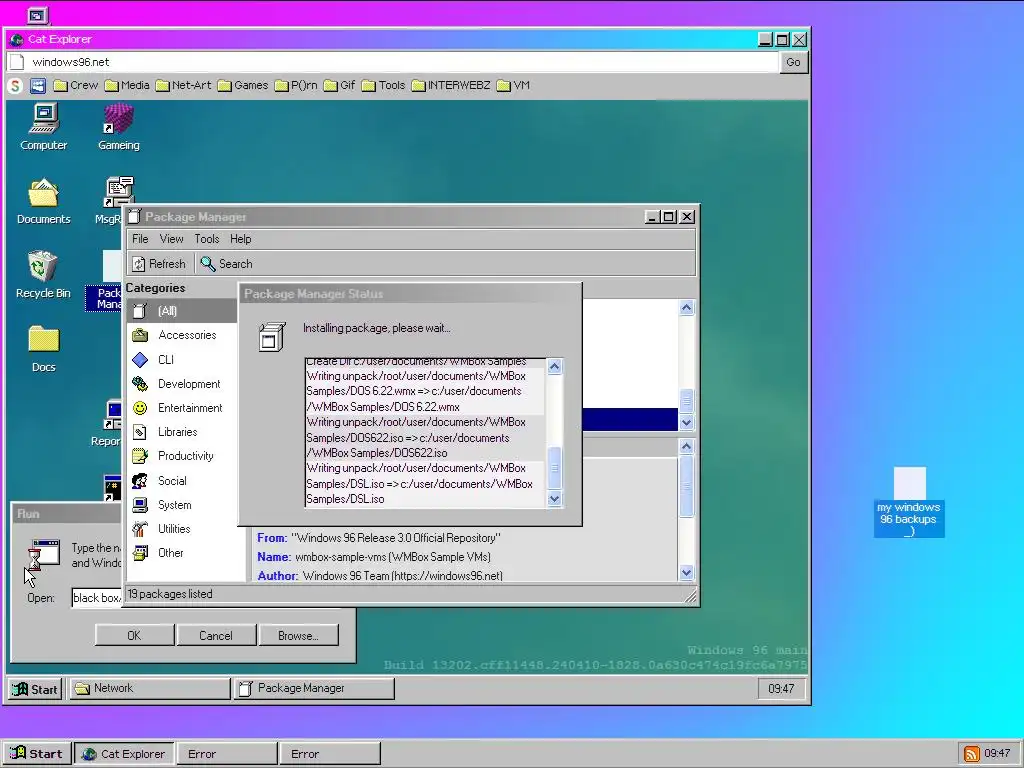Screen dimensions: 1024x768
Task: Select the (All) category
Action: click(x=182, y=311)
